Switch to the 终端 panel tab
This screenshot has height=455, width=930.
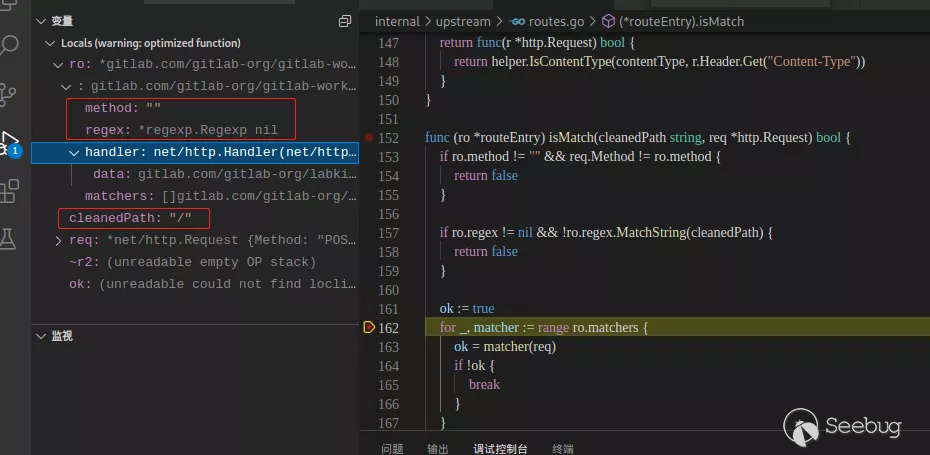(563, 449)
